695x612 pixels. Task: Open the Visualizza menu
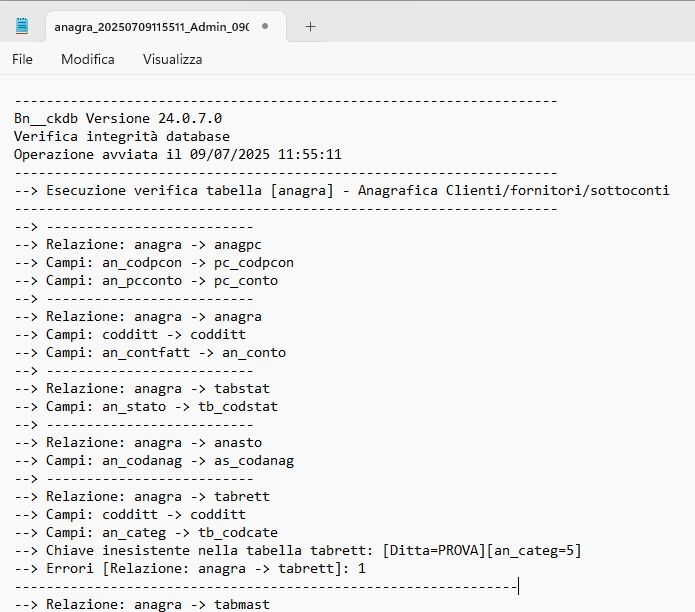172,59
